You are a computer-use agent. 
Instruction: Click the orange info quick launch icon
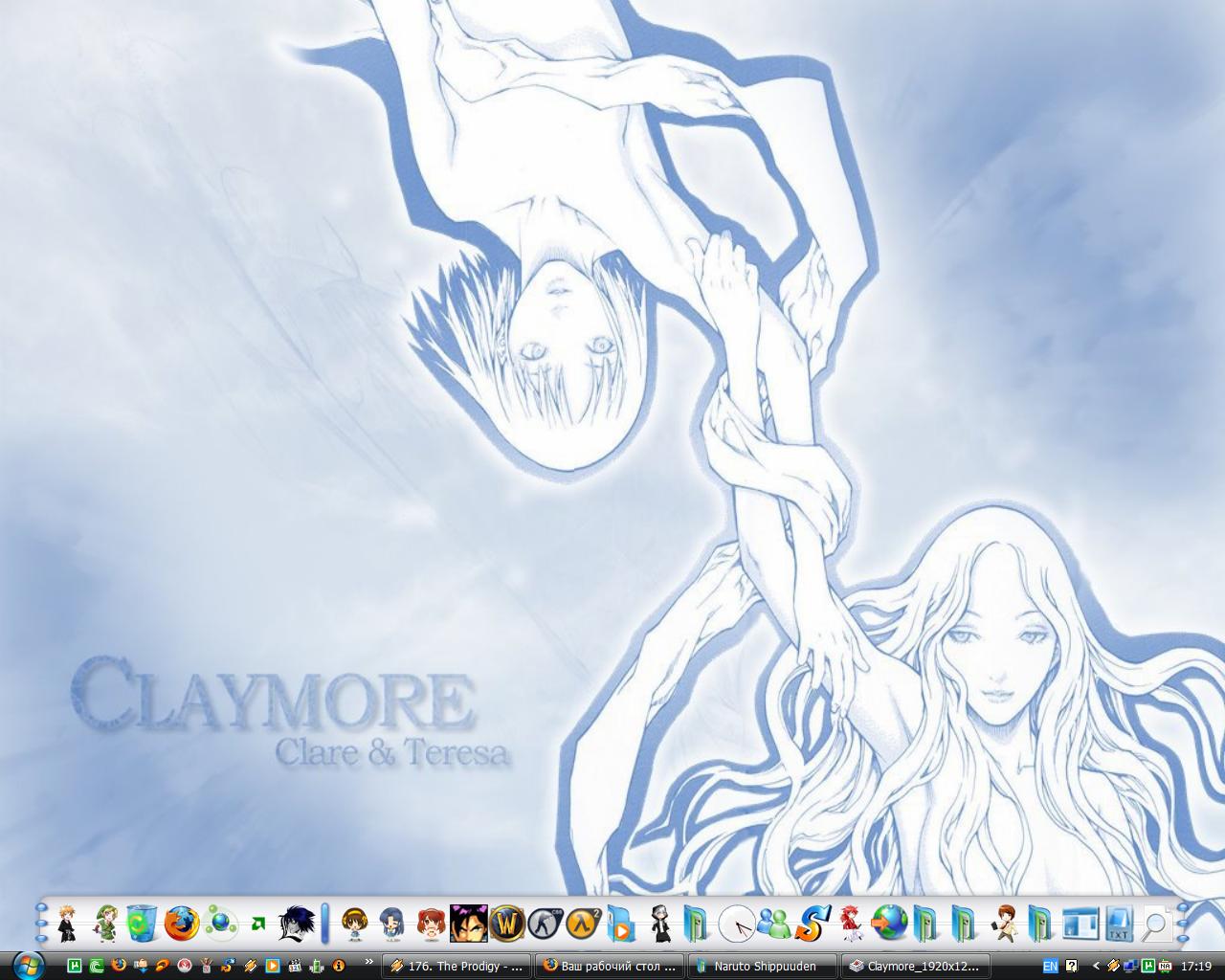[x=338, y=966]
